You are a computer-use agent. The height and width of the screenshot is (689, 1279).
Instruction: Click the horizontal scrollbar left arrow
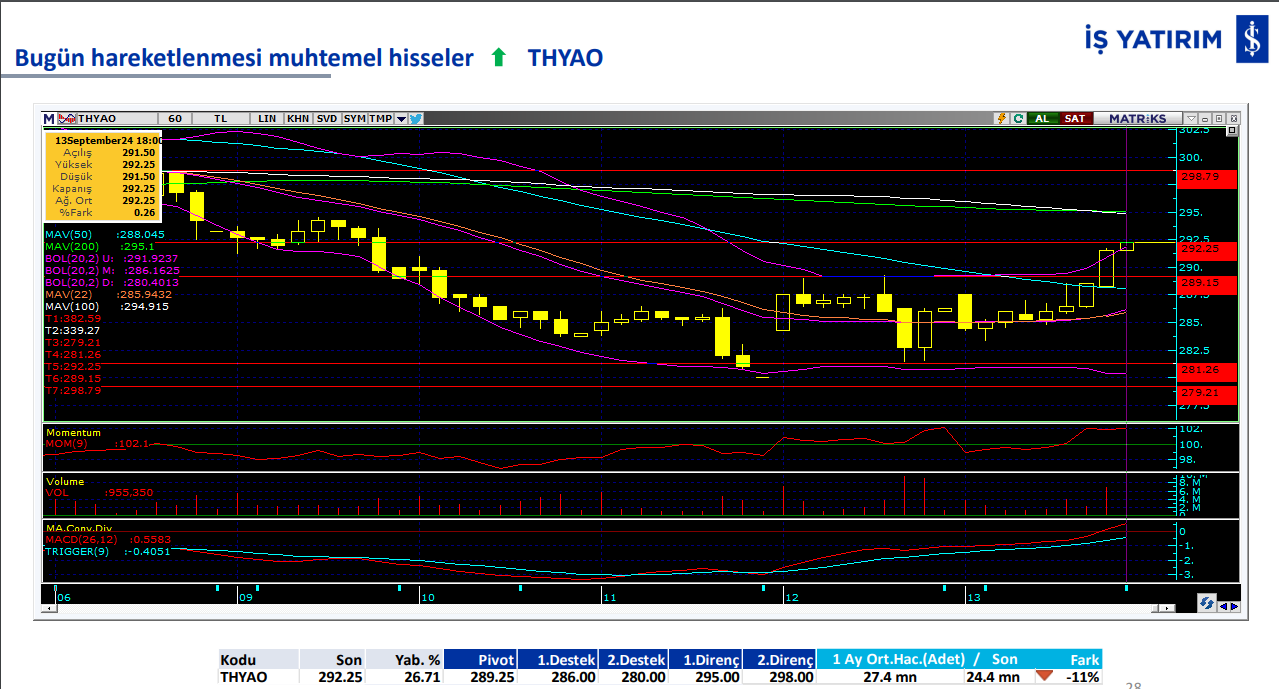point(50,606)
